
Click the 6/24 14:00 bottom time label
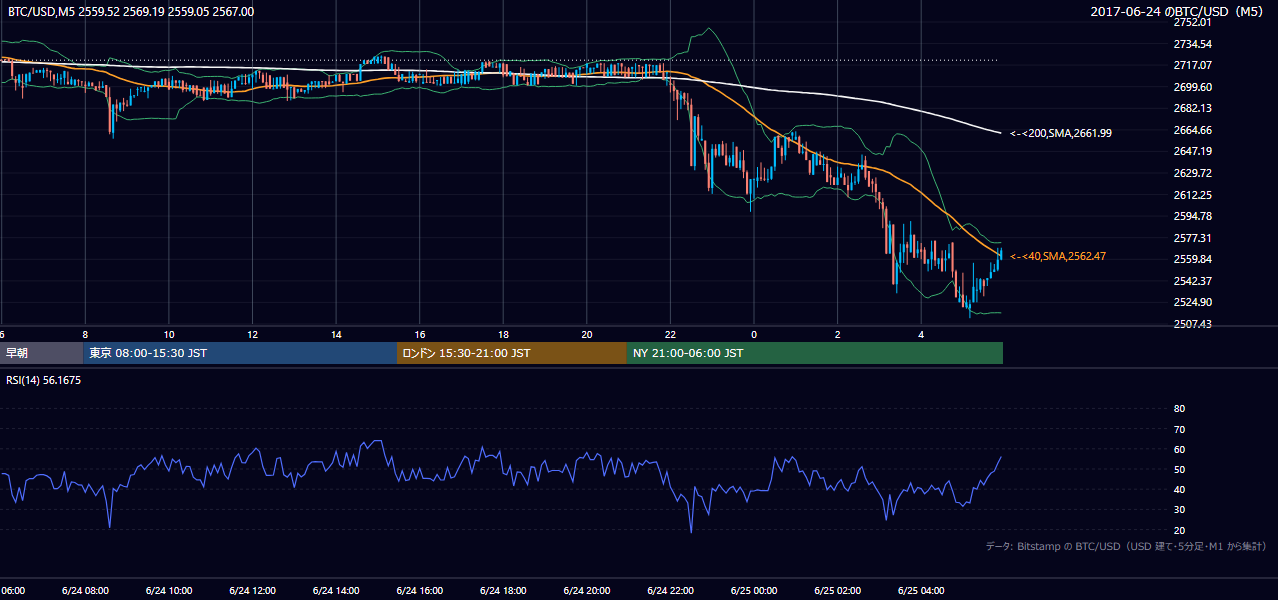336,590
